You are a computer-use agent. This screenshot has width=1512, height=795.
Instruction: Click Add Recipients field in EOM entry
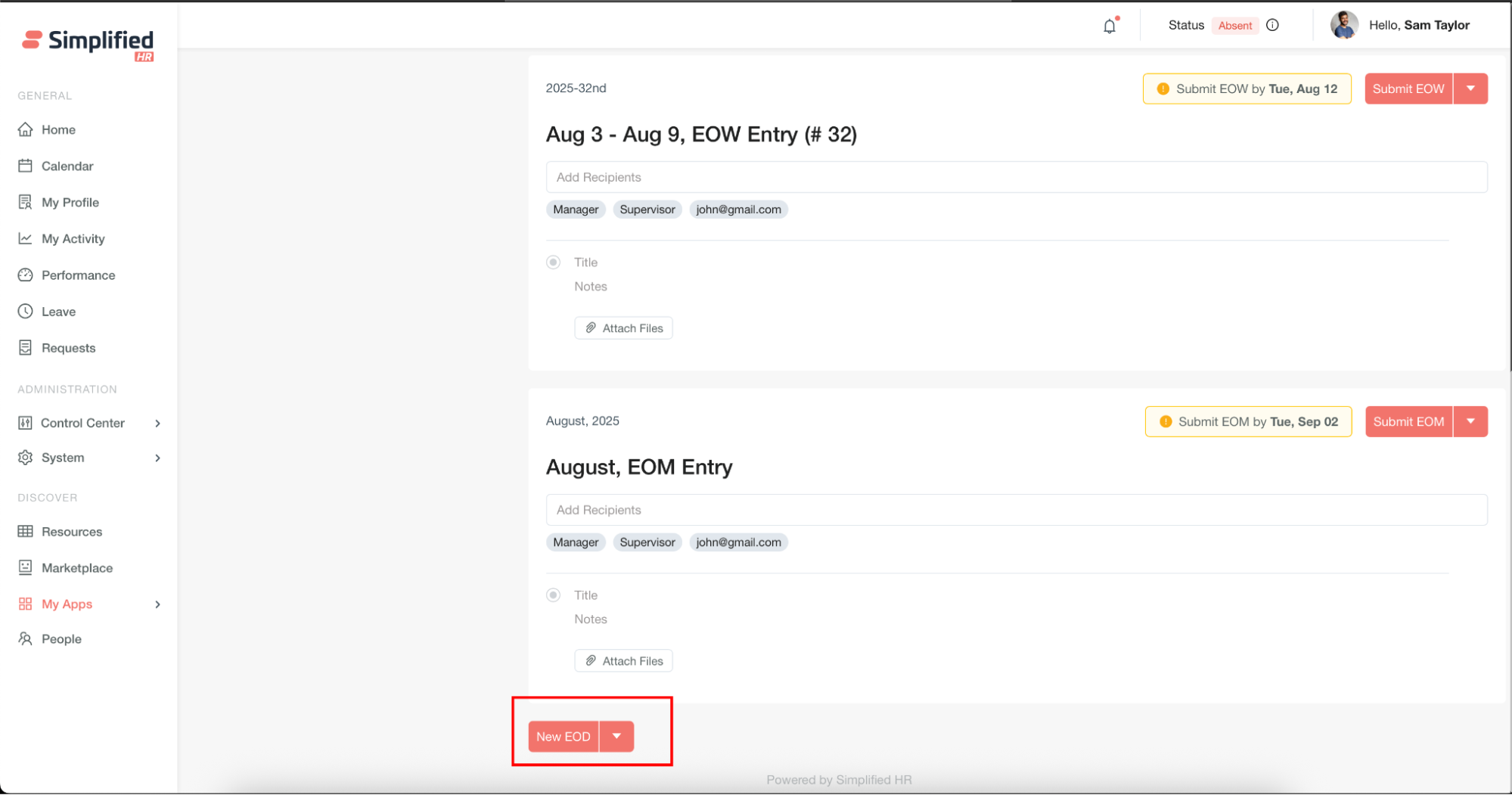point(1016,510)
